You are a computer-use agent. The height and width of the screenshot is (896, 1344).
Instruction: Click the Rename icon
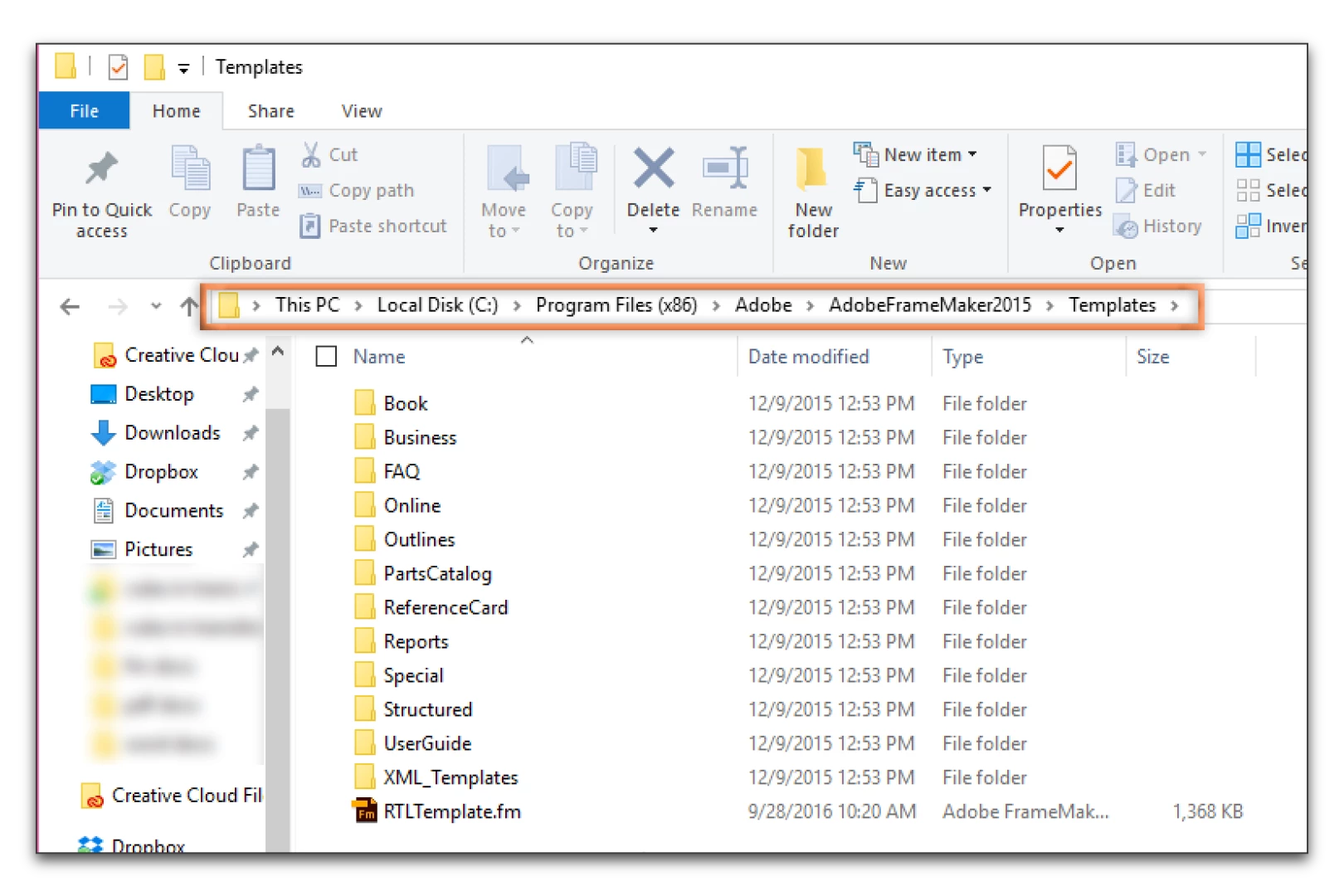tap(725, 168)
